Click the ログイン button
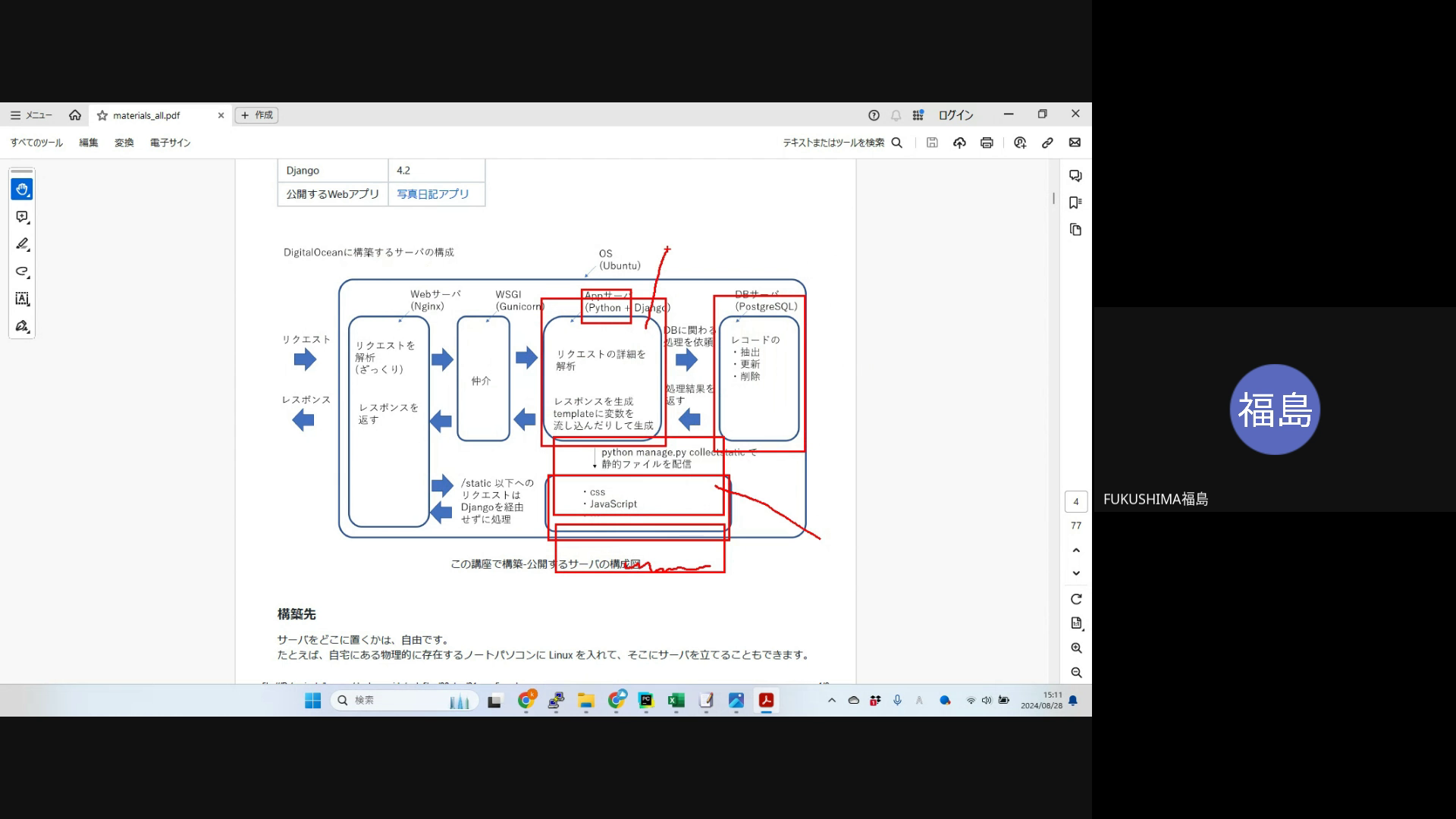Image resolution: width=1456 pixels, height=819 pixels. (955, 115)
